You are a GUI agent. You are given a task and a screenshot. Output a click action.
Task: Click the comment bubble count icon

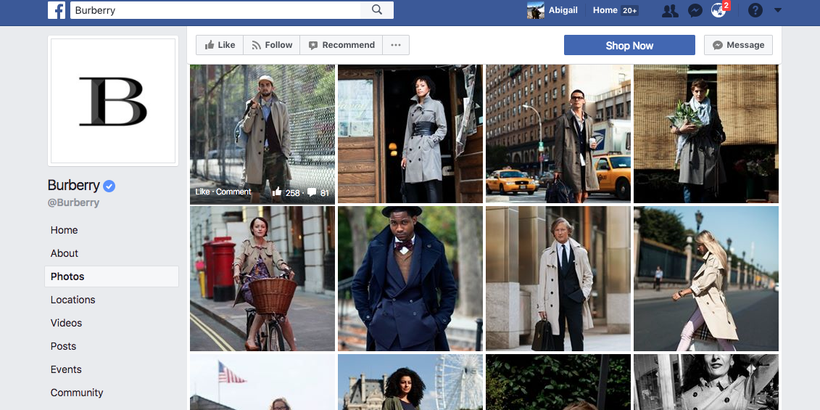coord(312,192)
